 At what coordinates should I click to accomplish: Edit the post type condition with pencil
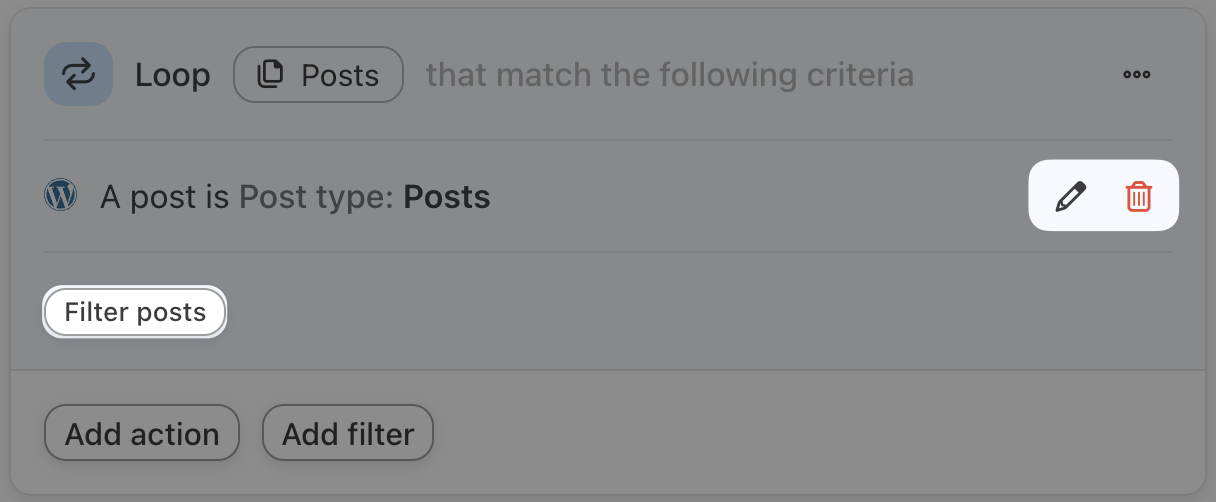coord(1070,197)
